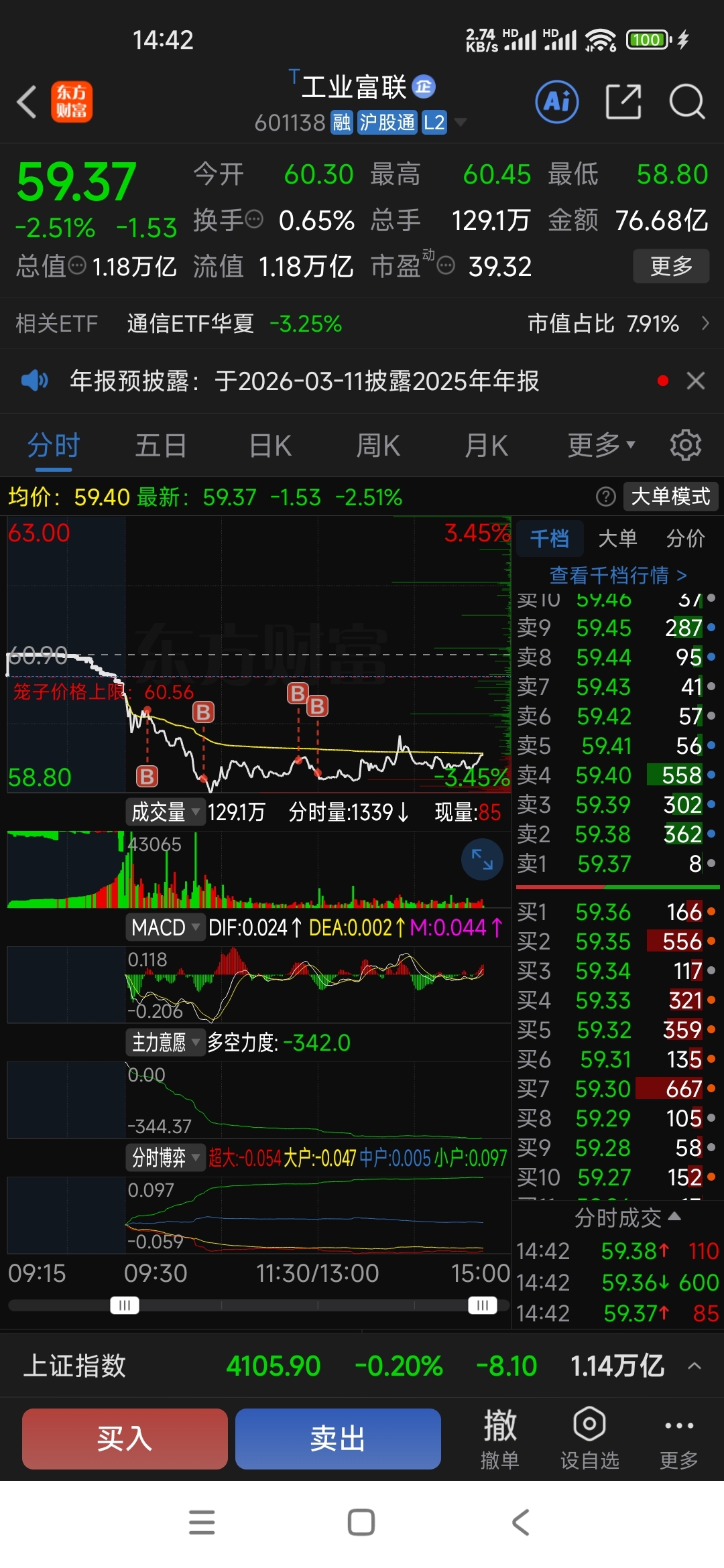The image size is (724, 1568).
Task: Tap the info icon beside 市盈
Action: click(446, 266)
